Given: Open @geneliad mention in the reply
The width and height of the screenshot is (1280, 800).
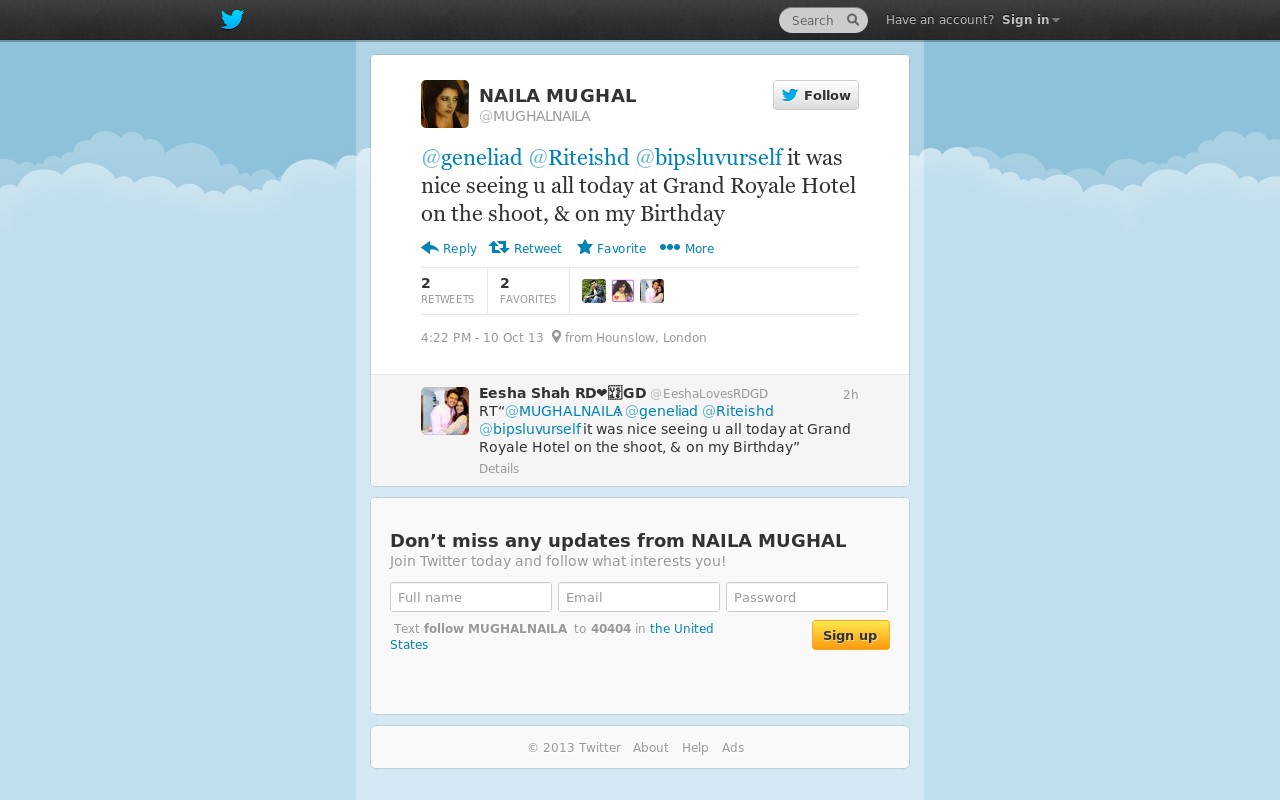Looking at the screenshot, I should coord(661,411).
